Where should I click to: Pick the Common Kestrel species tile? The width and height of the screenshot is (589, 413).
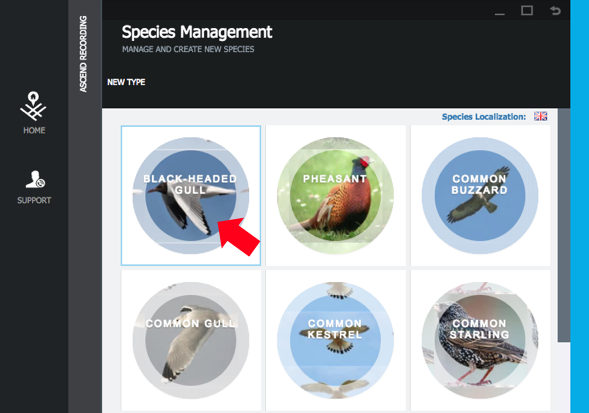point(336,340)
